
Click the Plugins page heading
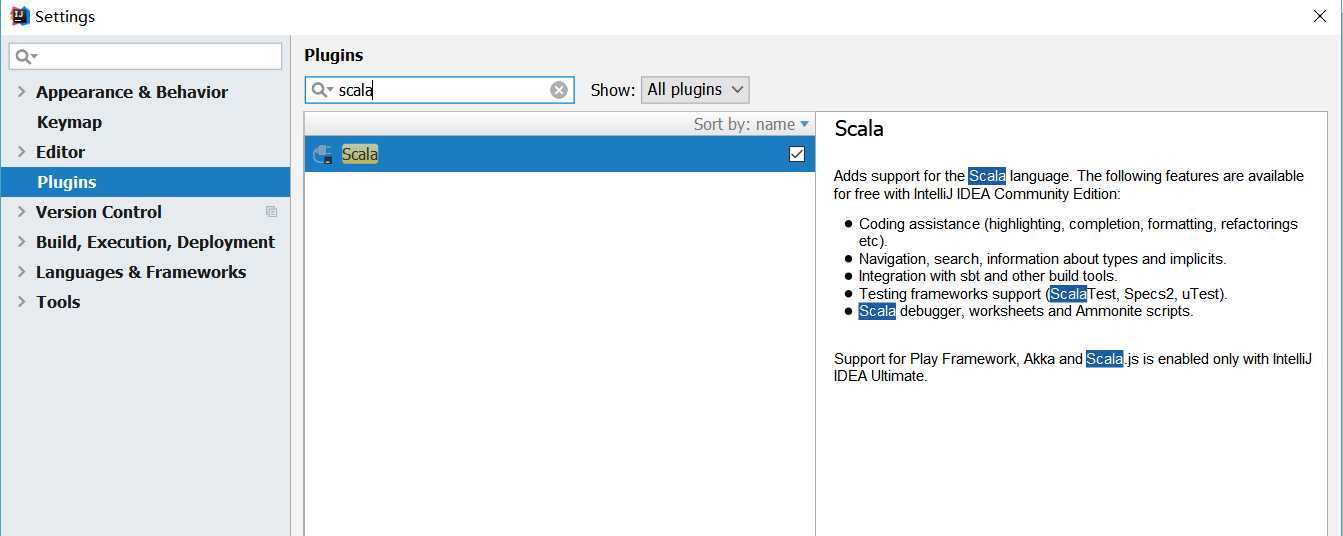coord(334,55)
